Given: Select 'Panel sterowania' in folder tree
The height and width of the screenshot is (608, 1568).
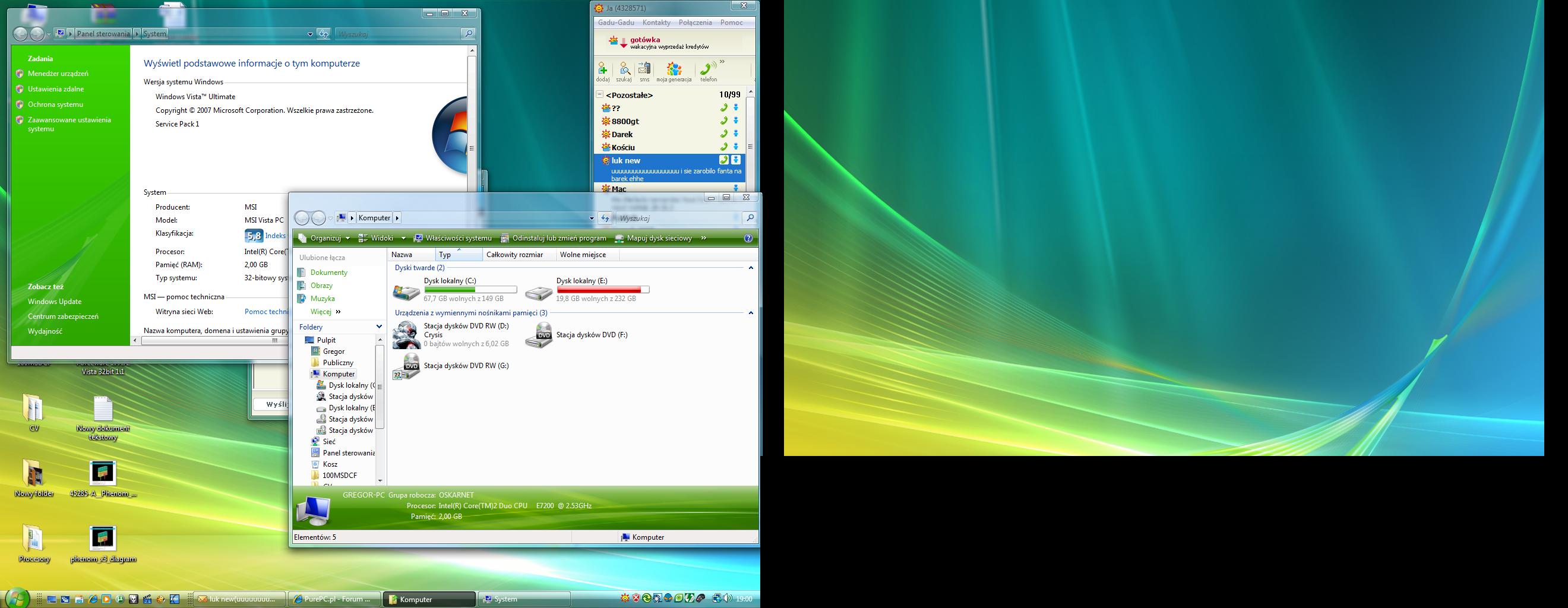Looking at the screenshot, I should pyautogui.click(x=348, y=453).
